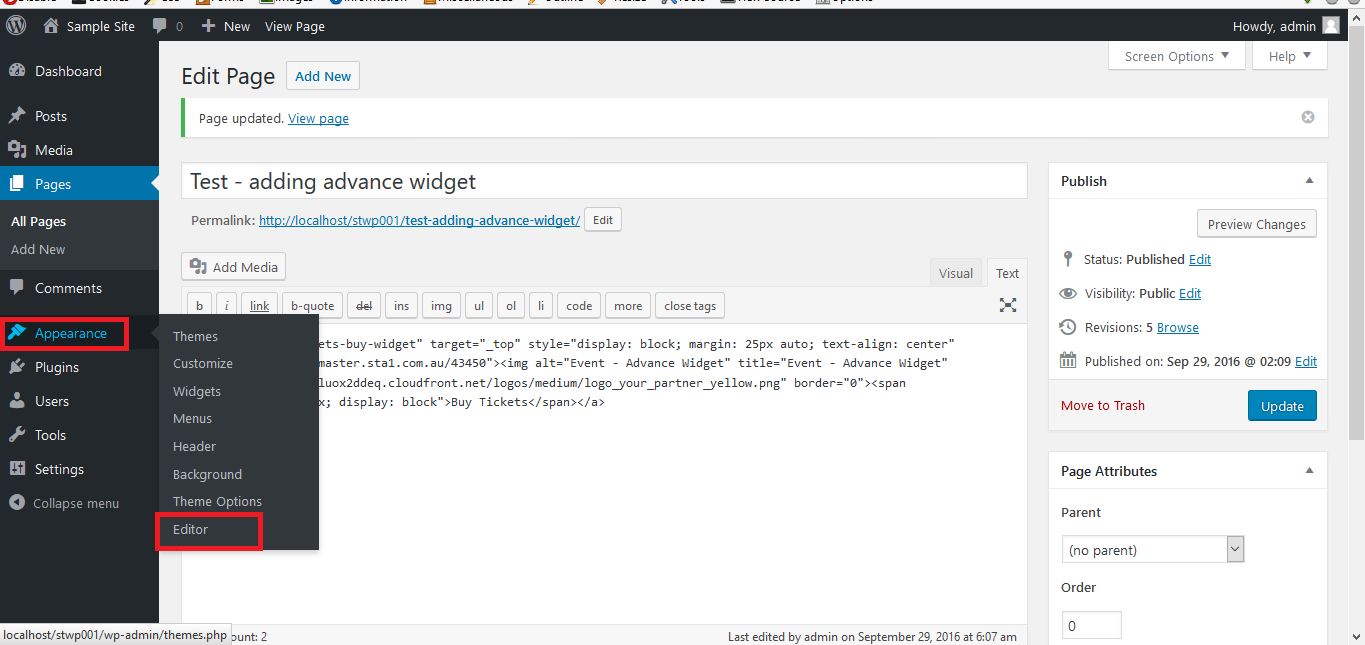Click the del quicktag button
This screenshot has width=1365, height=645.
(x=364, y=306)
